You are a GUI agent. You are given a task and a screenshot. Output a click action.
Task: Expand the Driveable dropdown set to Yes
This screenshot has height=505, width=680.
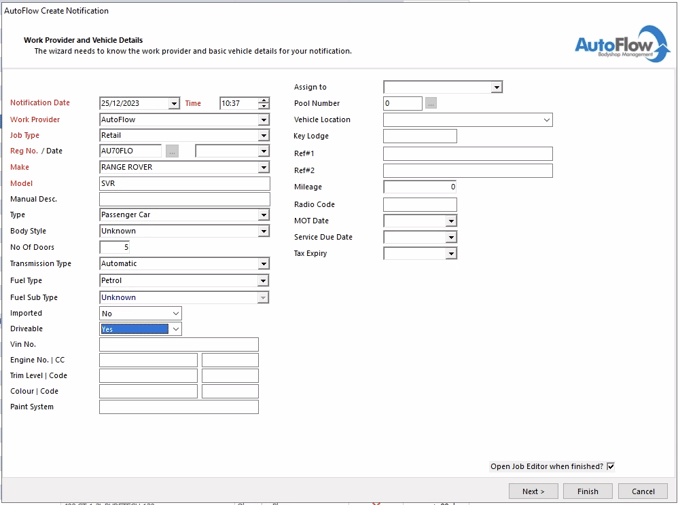176,329
